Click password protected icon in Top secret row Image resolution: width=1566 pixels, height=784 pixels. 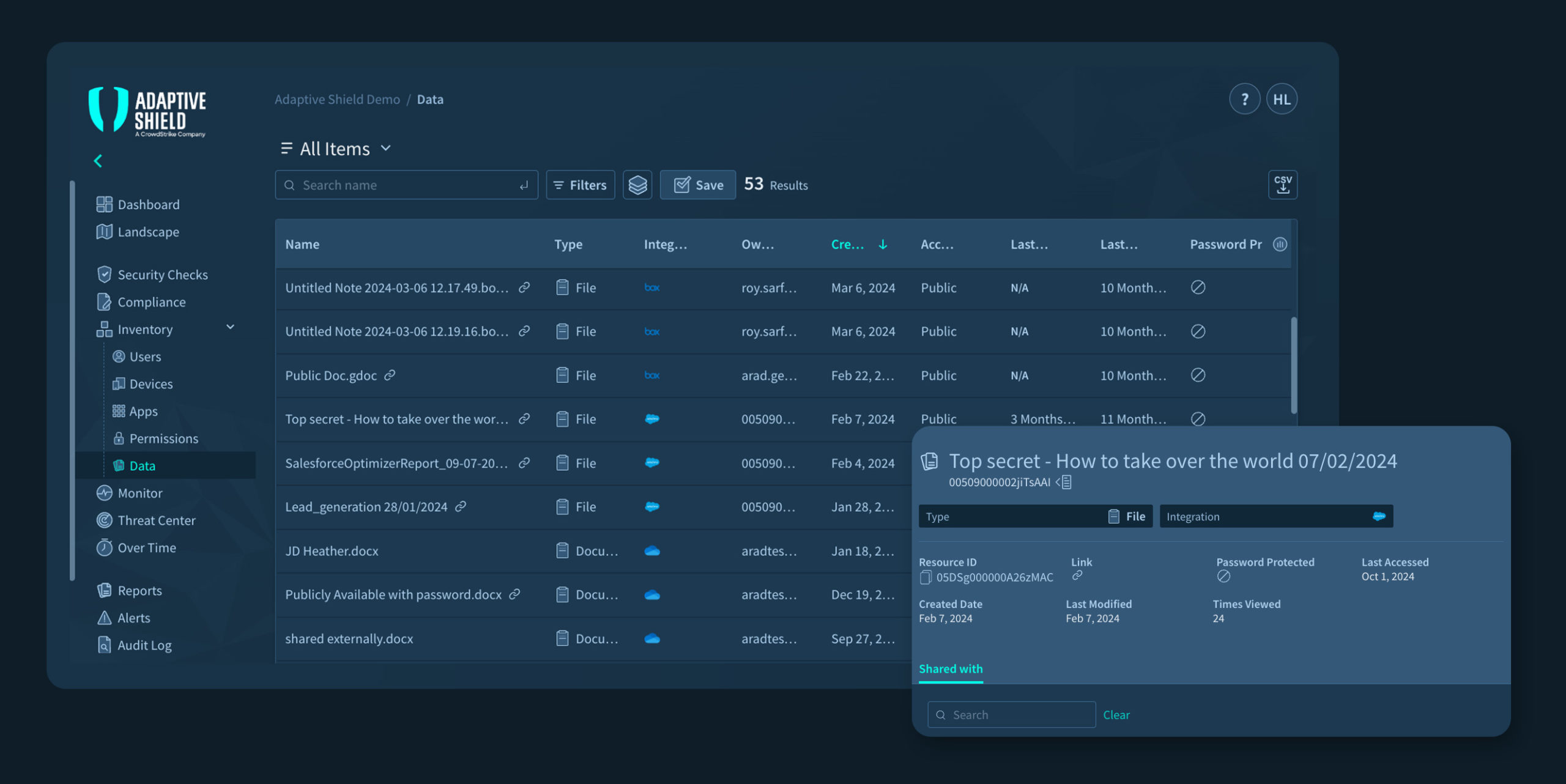(1198, 420)
